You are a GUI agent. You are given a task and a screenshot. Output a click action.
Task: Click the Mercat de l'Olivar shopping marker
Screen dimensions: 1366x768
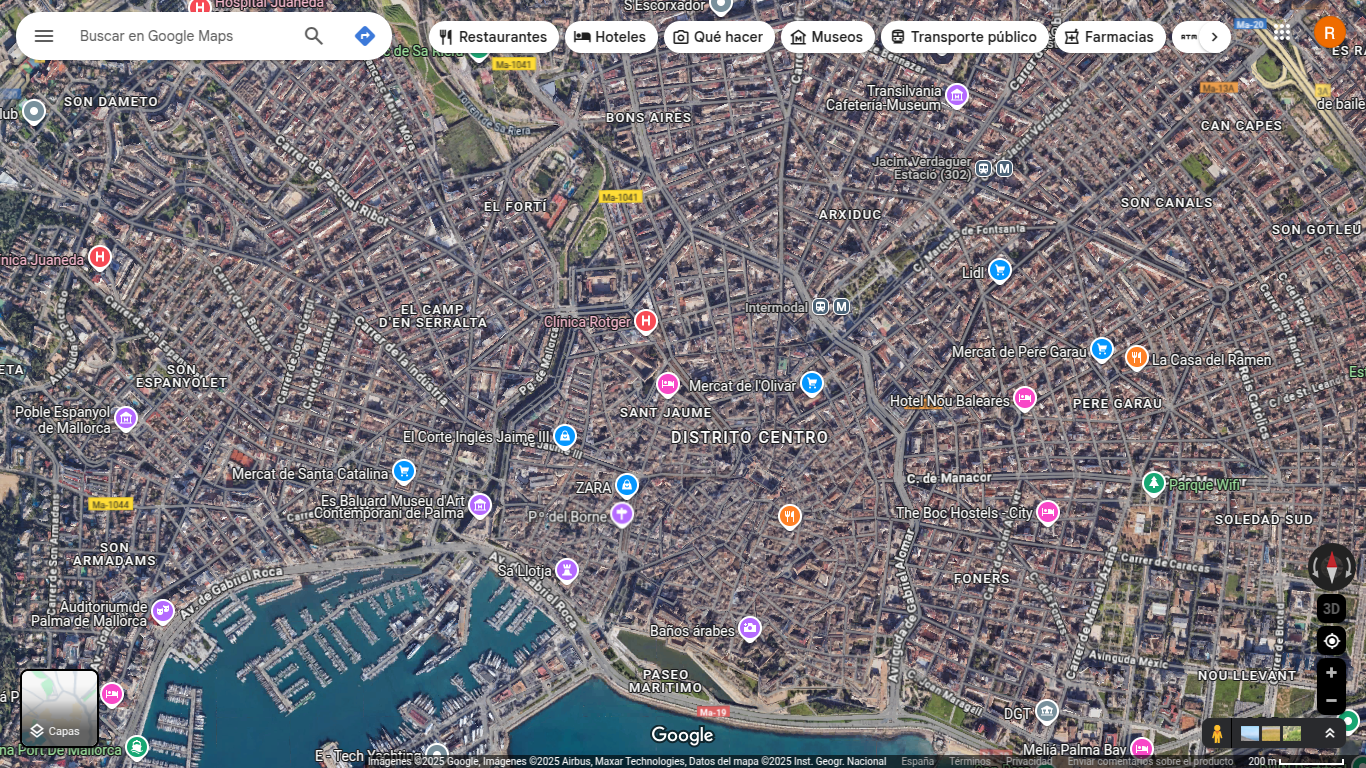click(812, 383)
